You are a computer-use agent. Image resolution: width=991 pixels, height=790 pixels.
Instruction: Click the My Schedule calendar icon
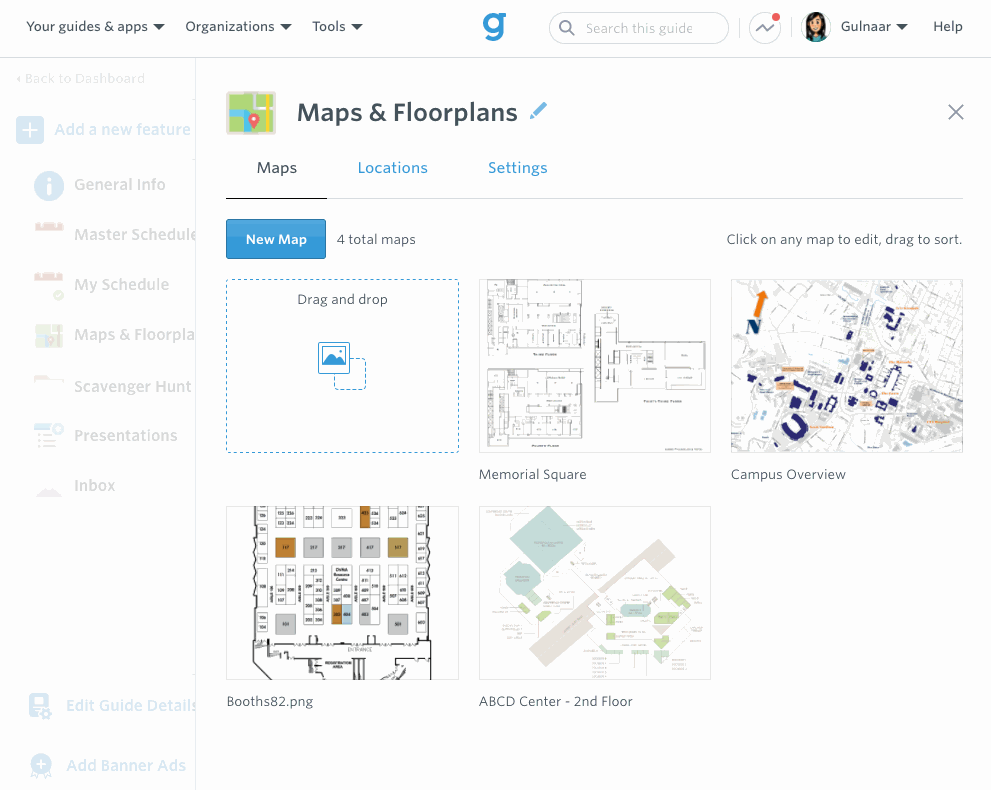pos(49,285)
